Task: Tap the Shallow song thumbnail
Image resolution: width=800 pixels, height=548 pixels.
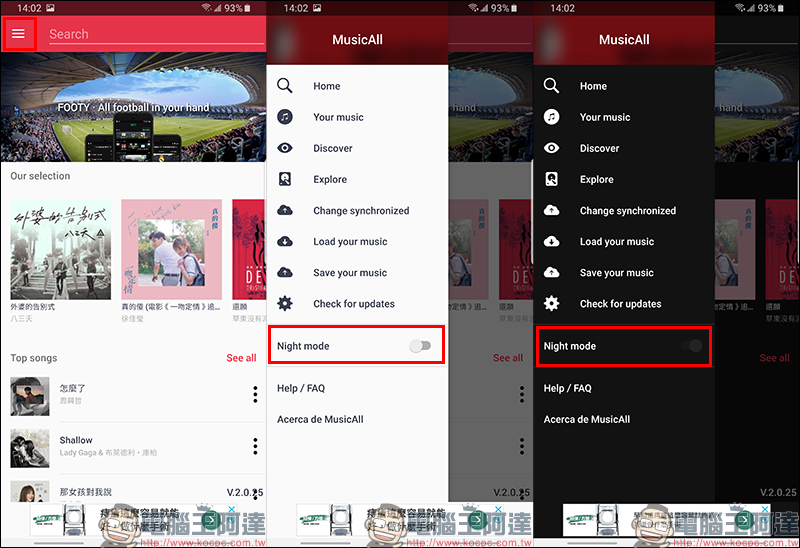Action: [30, 449]
